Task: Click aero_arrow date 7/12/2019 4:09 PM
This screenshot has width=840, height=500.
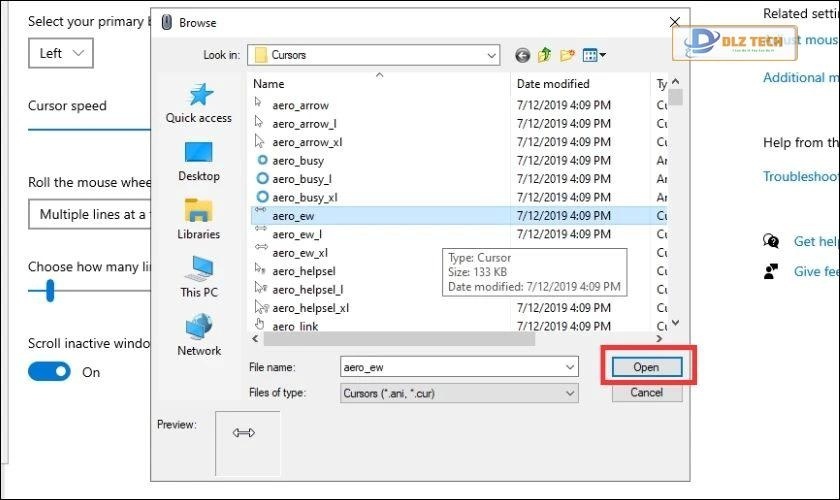Action: (x=564, y=105)
